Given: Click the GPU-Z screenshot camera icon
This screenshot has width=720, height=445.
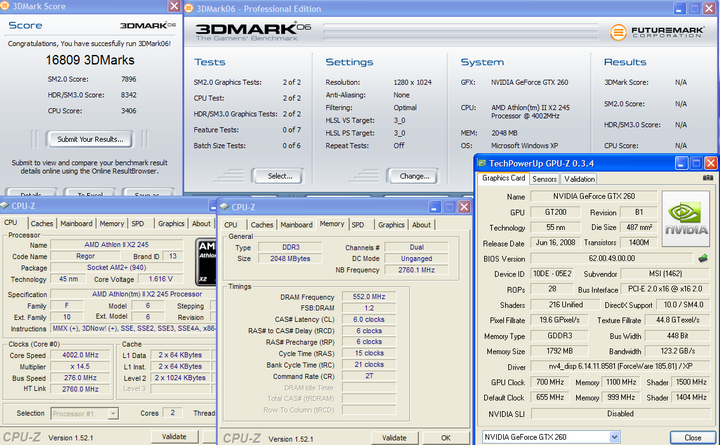Looking at the screenshot, I should click(708, 178).
